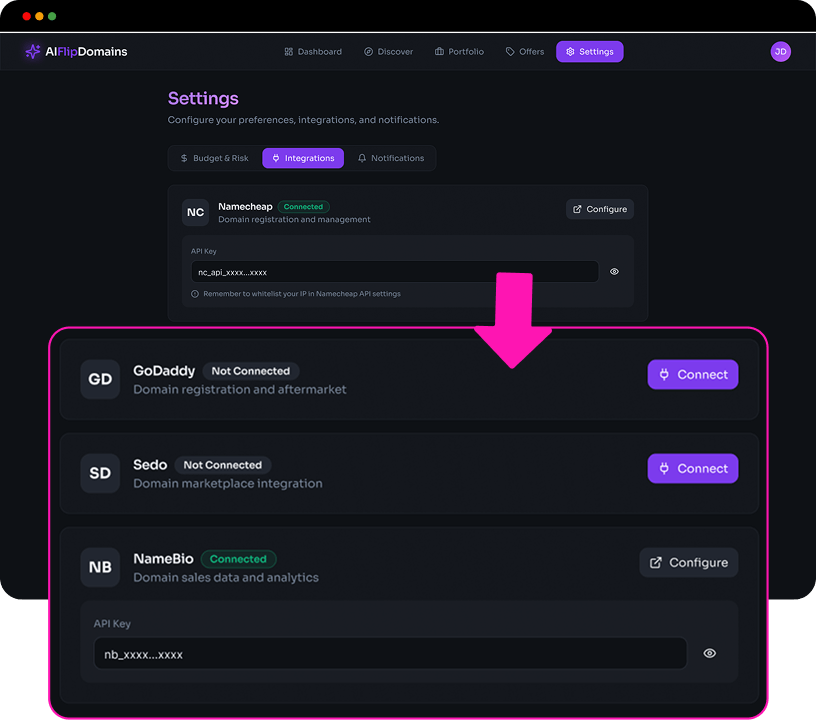Connect the Sedo marketplace integration
The image size is (816, 720).
tap(692, 468)
